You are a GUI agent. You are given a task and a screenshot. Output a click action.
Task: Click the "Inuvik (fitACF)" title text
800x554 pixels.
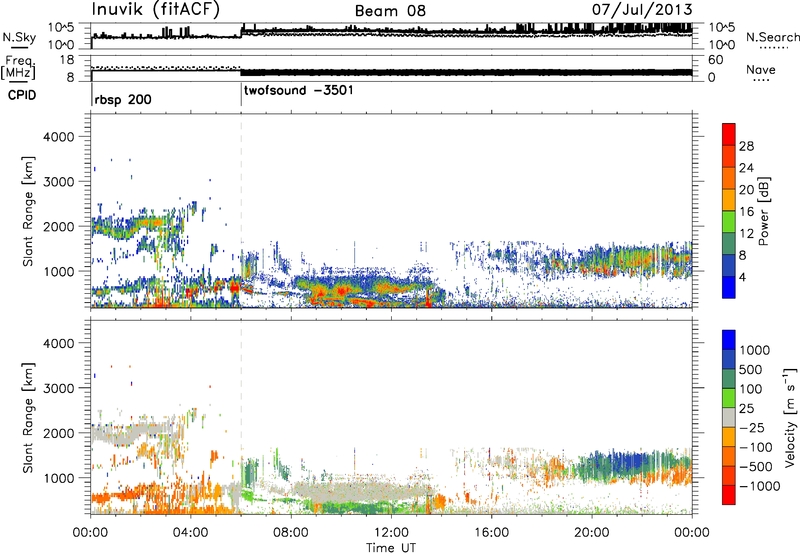click(156, 10)
